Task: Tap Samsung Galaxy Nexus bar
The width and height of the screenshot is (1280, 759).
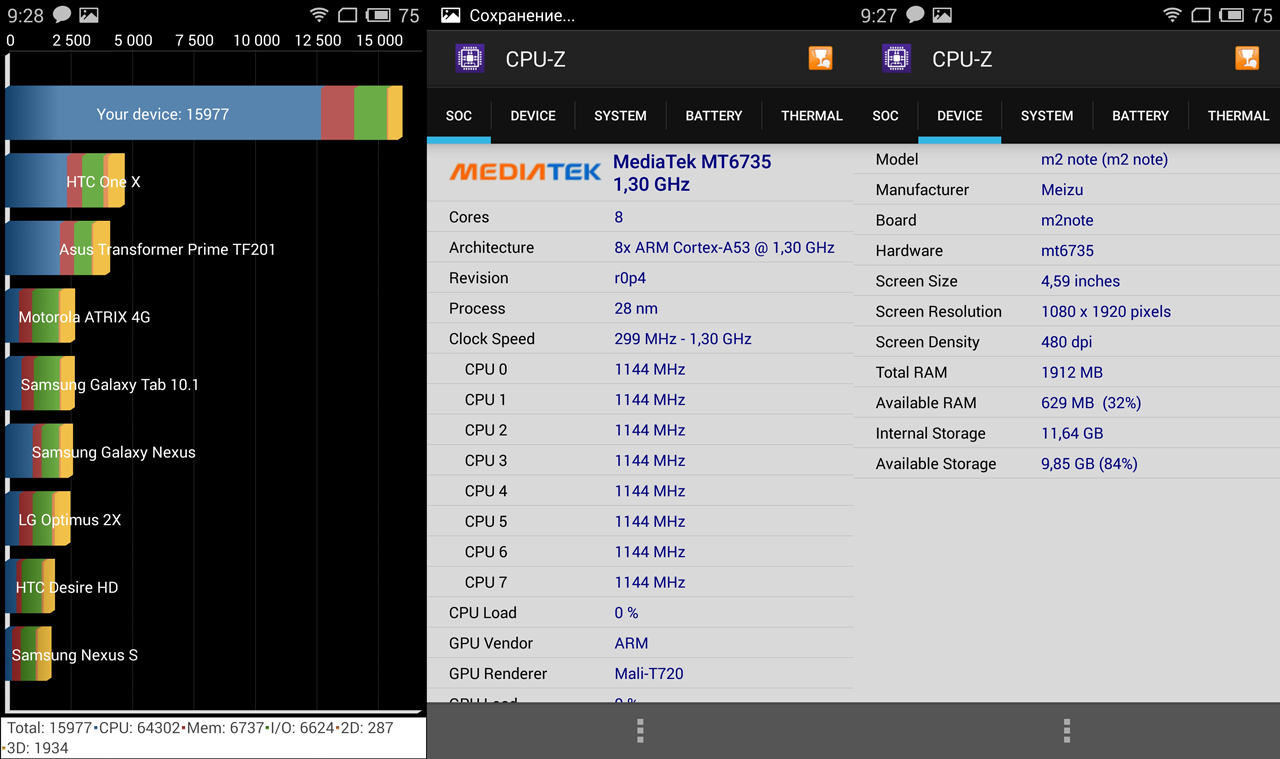Action: (39, 452)
